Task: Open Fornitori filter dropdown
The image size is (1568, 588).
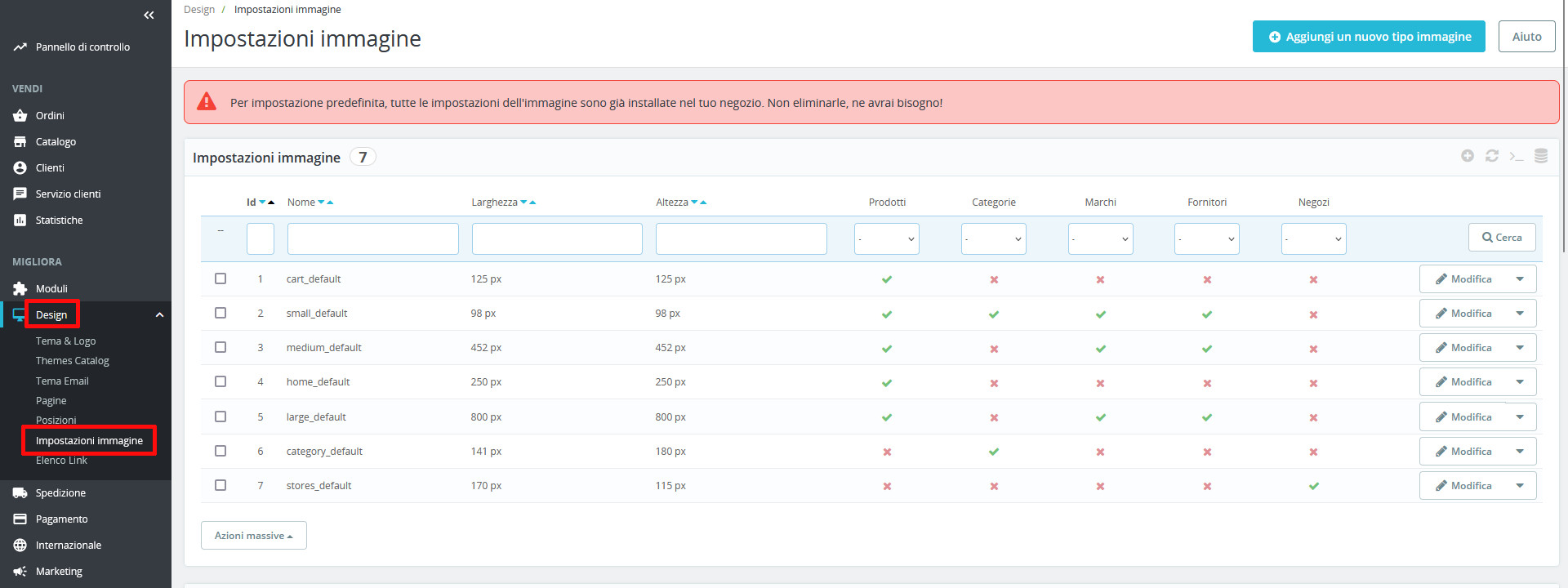Action: 1207,238
